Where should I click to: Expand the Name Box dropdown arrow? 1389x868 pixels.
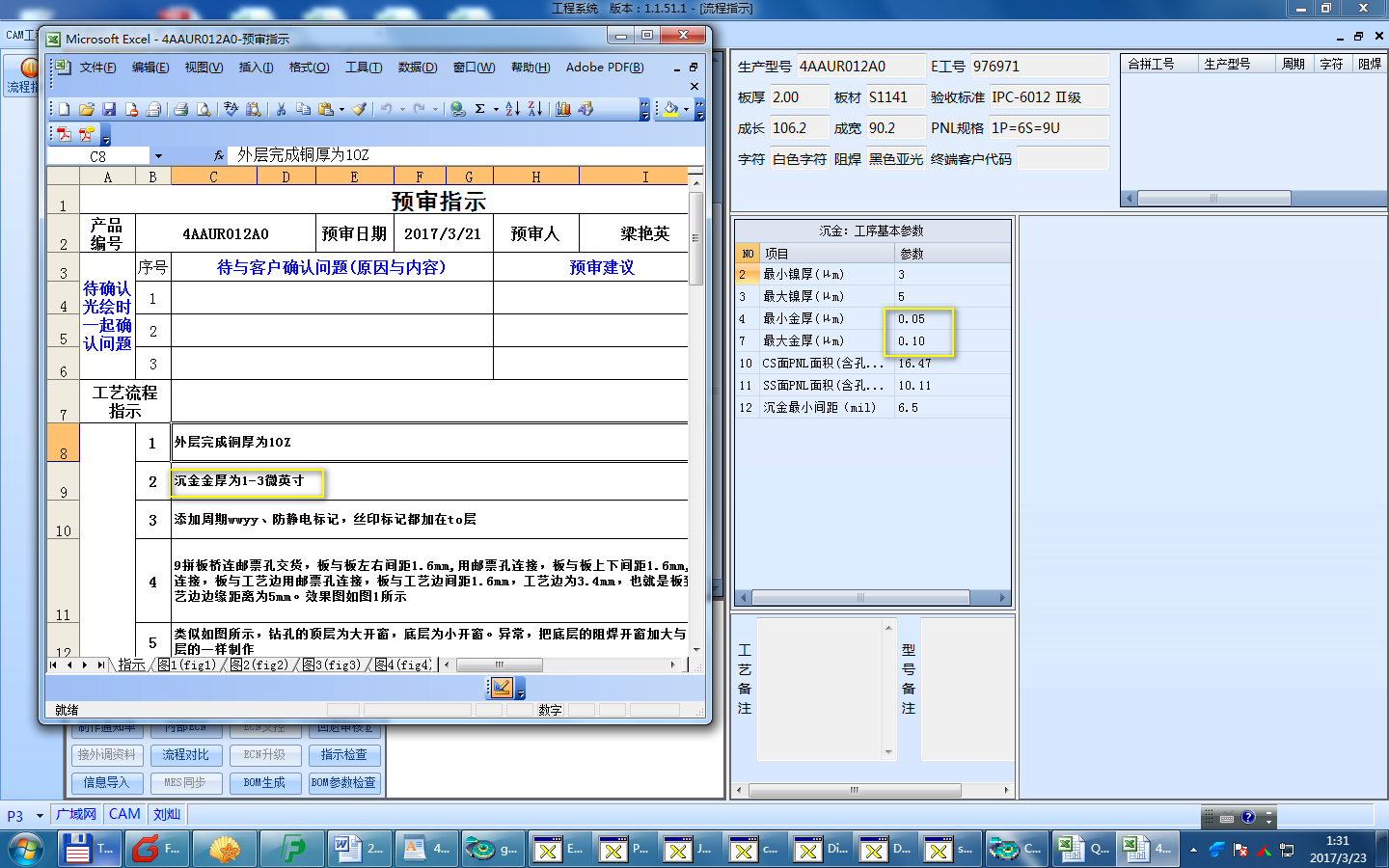(158, 155)
